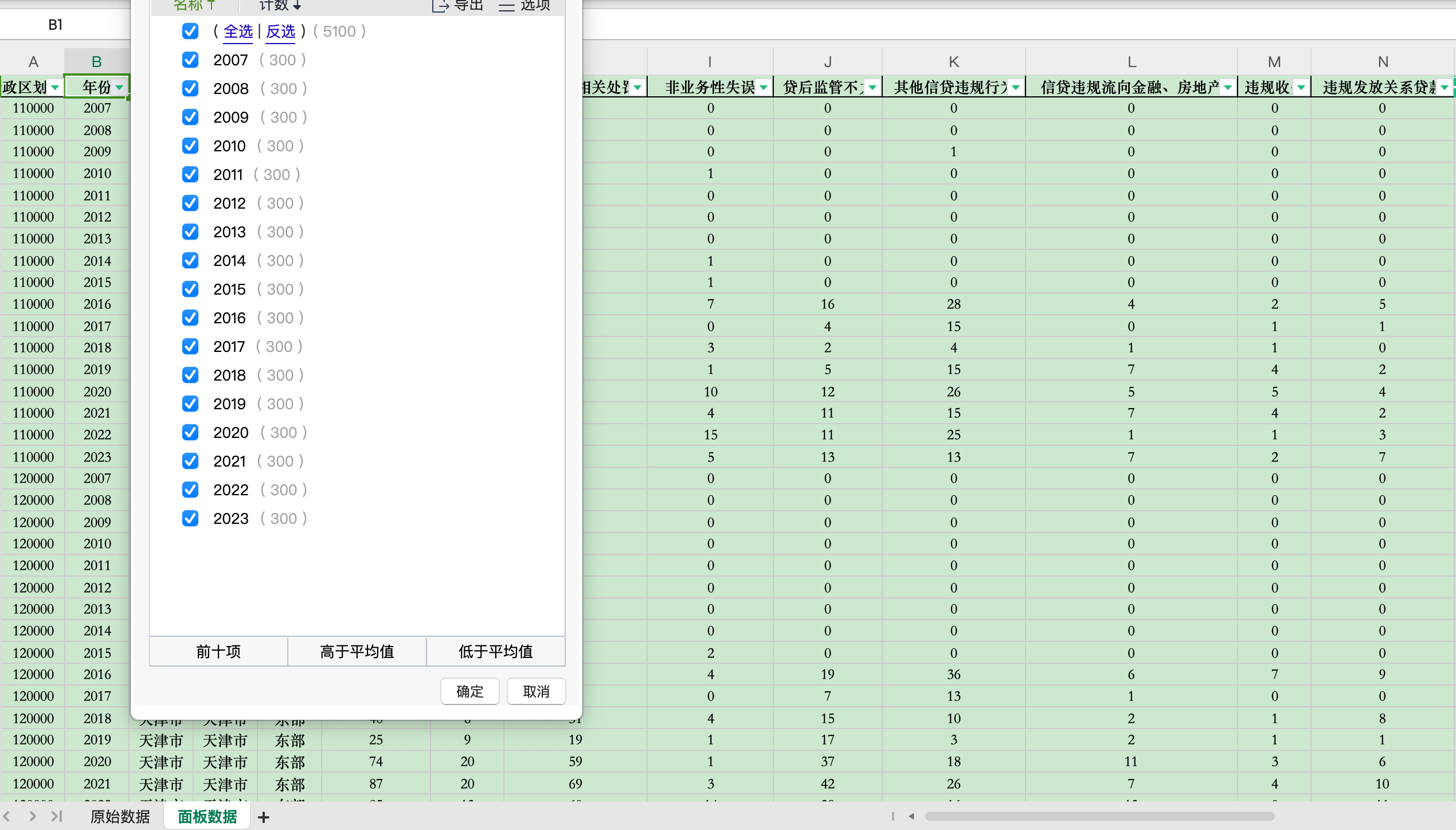Open filter dropdown for 非业务性失误 column
Image resolution: width=1456 pixels, height=830 pixels.
click(x=764, y=88)
